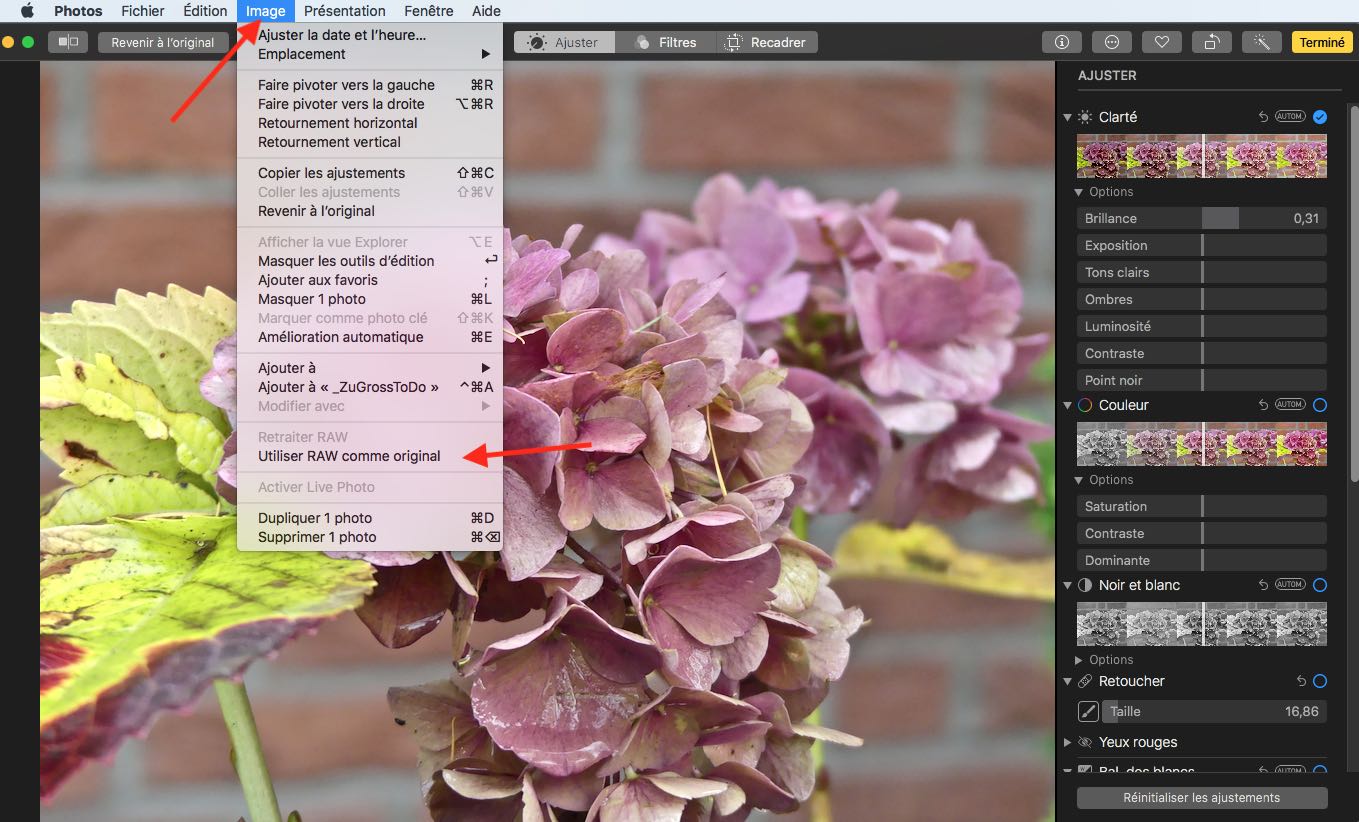This screenshot has width=1359, height=822.
Task: Click the Retoucher bandage icon
Action: [1085, 681]
